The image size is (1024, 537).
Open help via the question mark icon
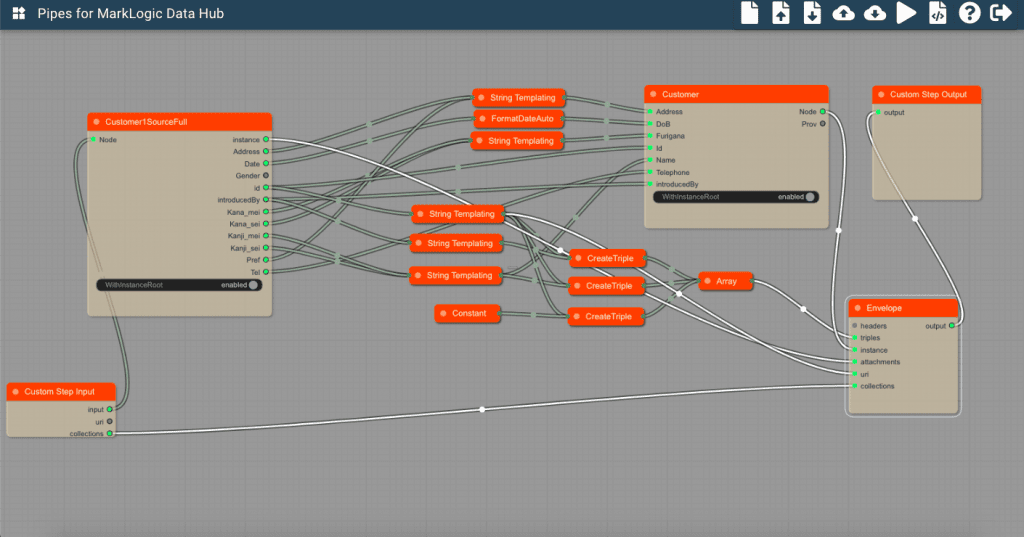968,13
